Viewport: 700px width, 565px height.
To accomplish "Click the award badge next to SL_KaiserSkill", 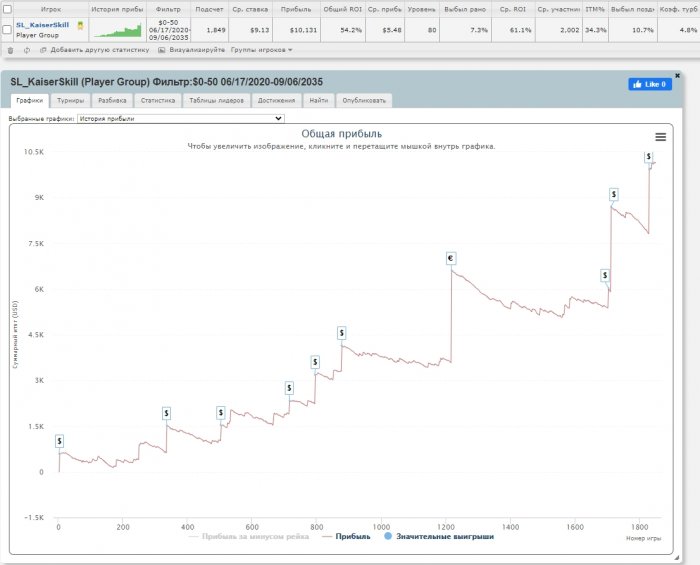I will [x=80, y=25].
